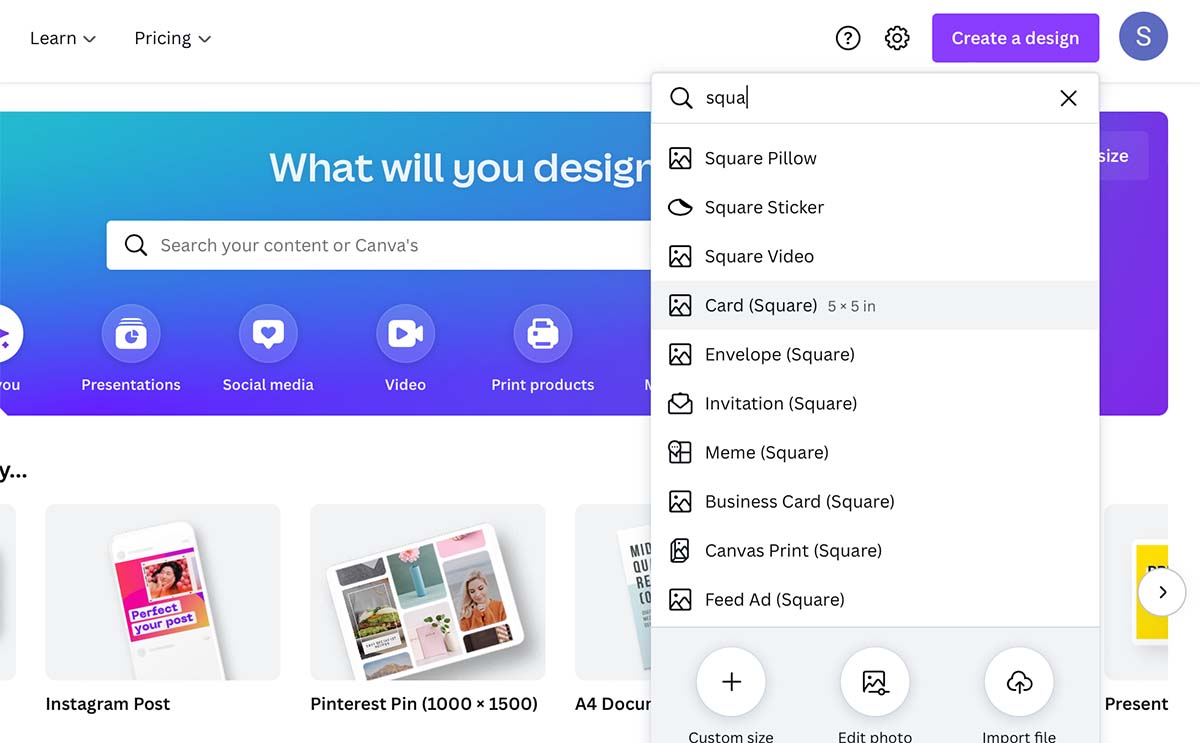
Task: Open the Pinterest Pin thumbnail
Action: (x=427, y=592)
